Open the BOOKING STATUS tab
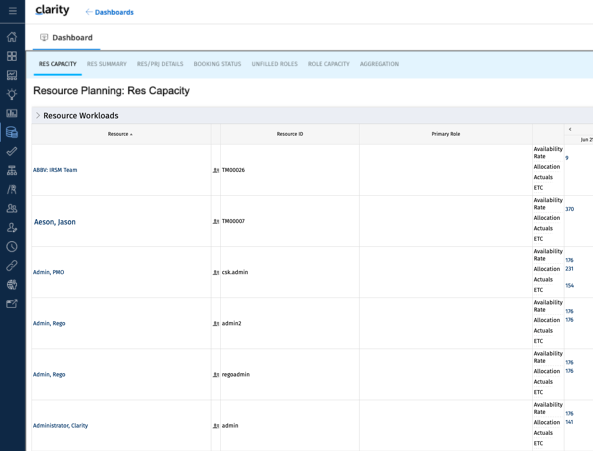The width and height of the screenshot is (593, 451). point(217,64)
